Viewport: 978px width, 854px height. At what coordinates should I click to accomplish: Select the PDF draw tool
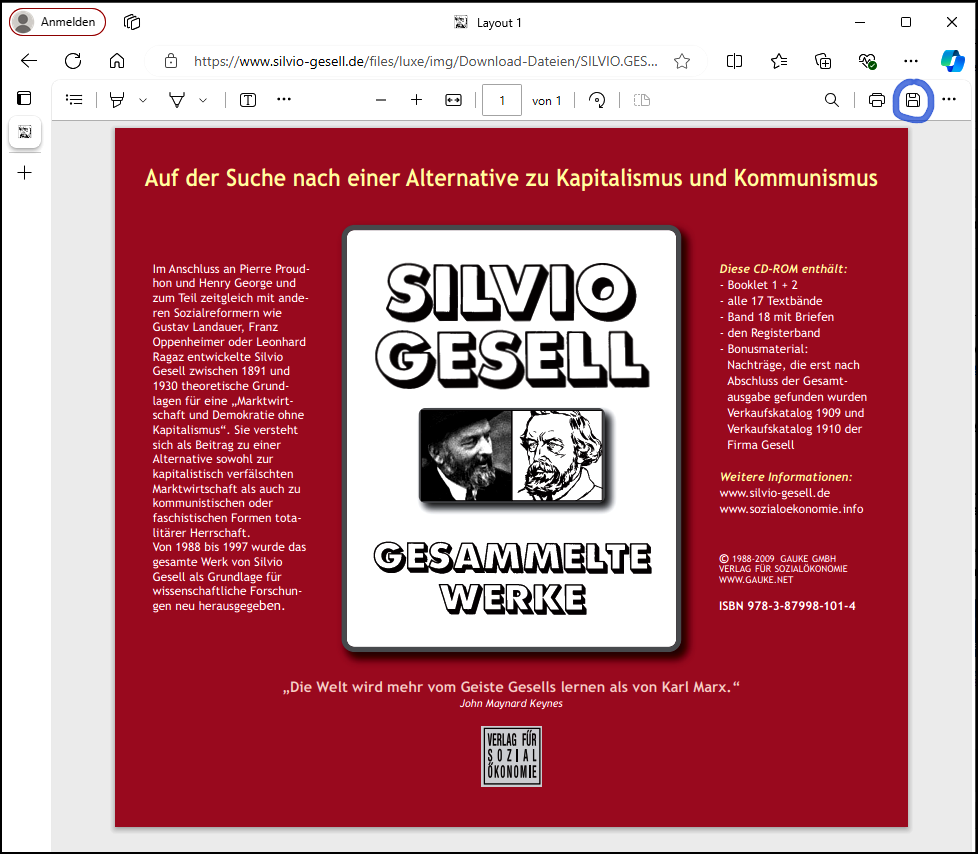(177, 100)
